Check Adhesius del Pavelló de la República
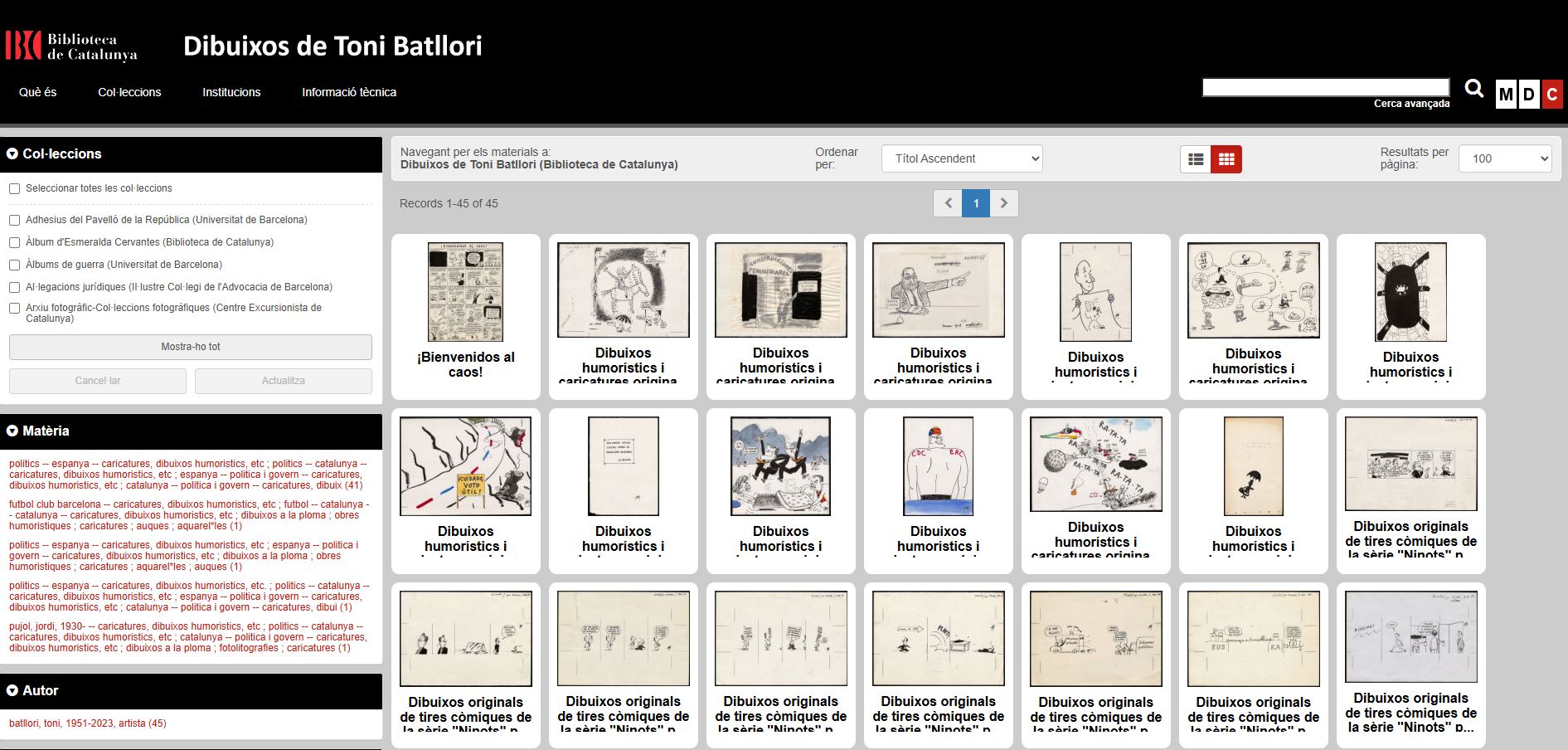1568x750 pixels. [14, 221]
